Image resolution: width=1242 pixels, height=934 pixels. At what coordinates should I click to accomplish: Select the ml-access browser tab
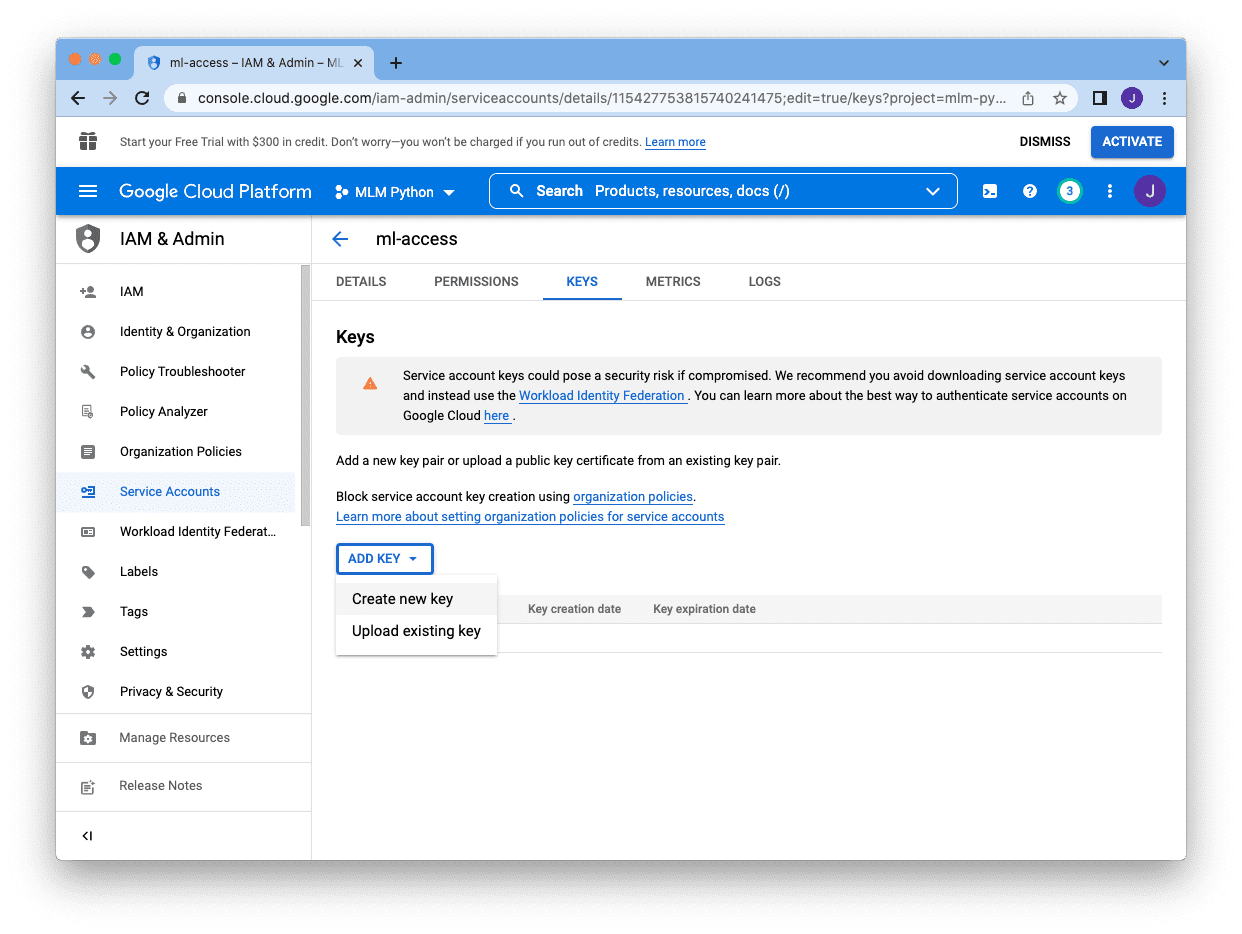pyautogui.click(x=255, y=63)
